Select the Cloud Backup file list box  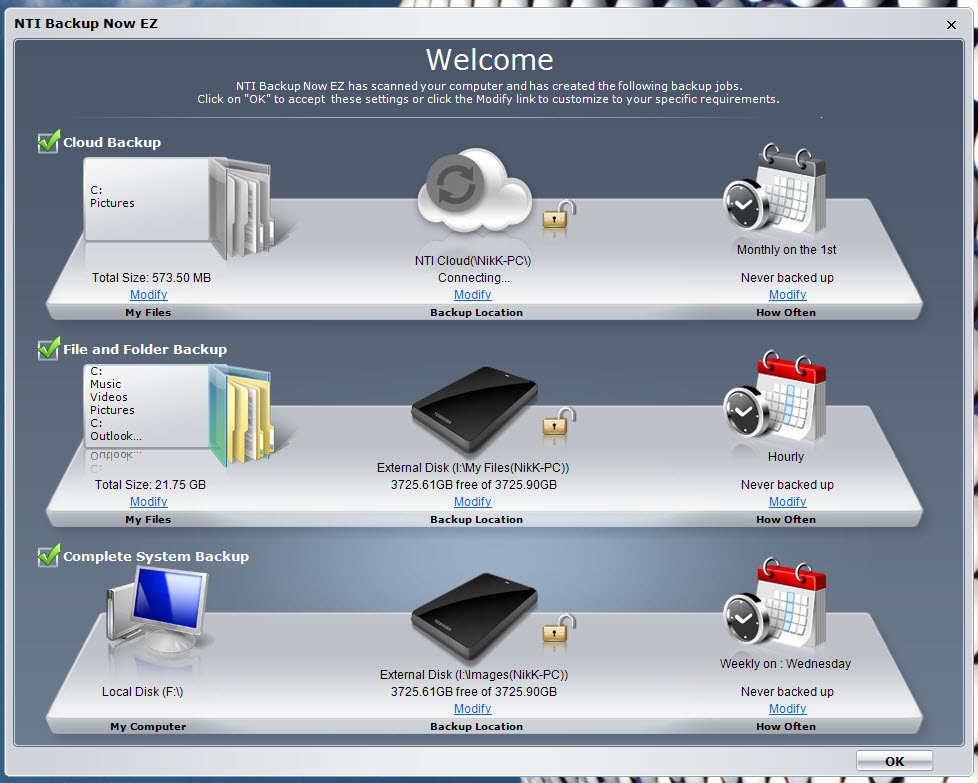coord(147,199)
